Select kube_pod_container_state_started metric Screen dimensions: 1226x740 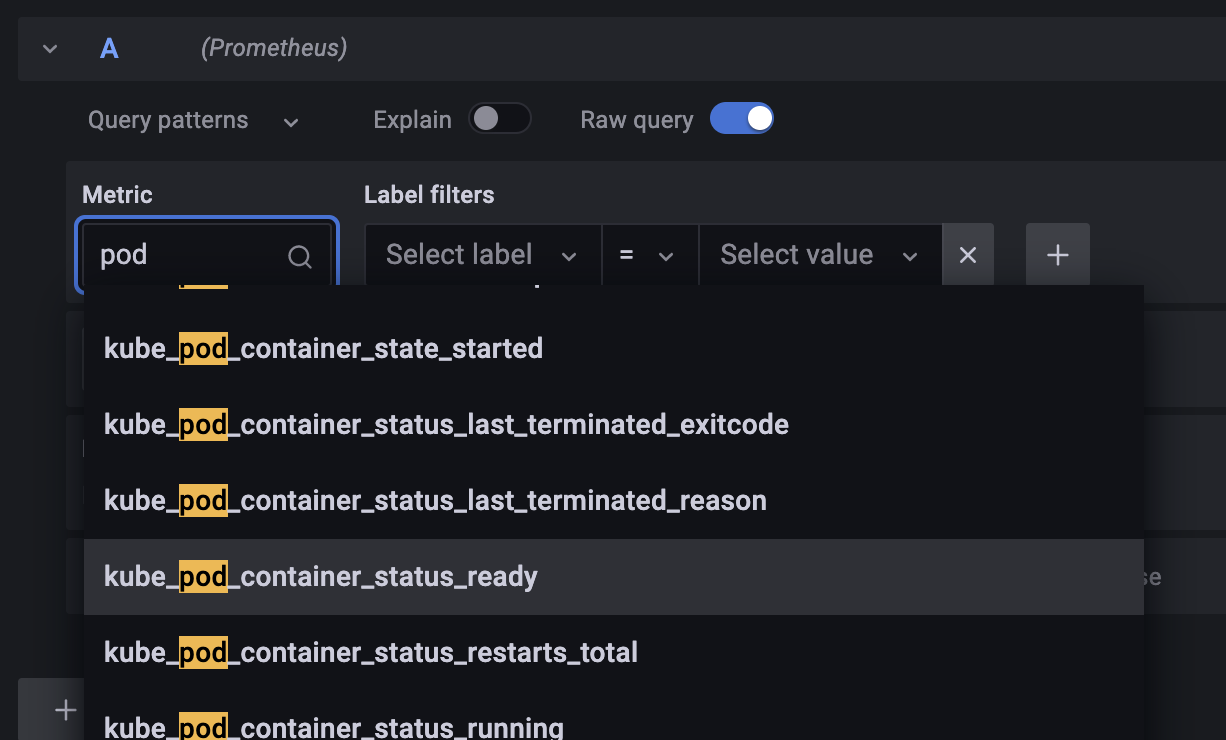pos(323,348)
